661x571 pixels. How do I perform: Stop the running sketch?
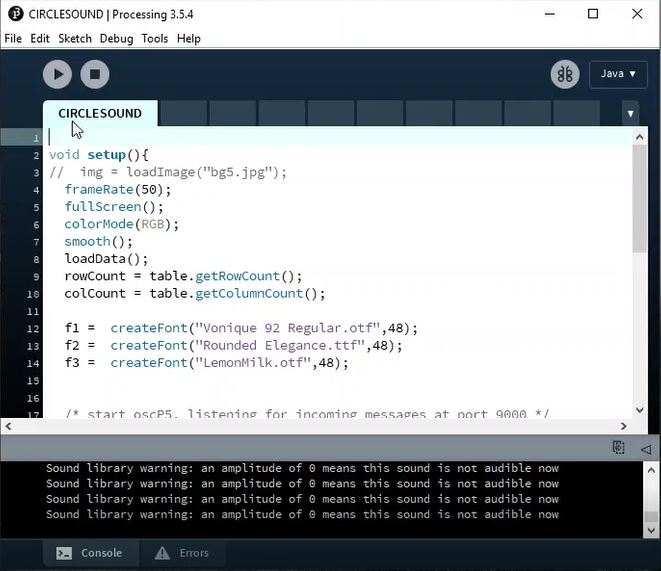(x=94, y=74)
